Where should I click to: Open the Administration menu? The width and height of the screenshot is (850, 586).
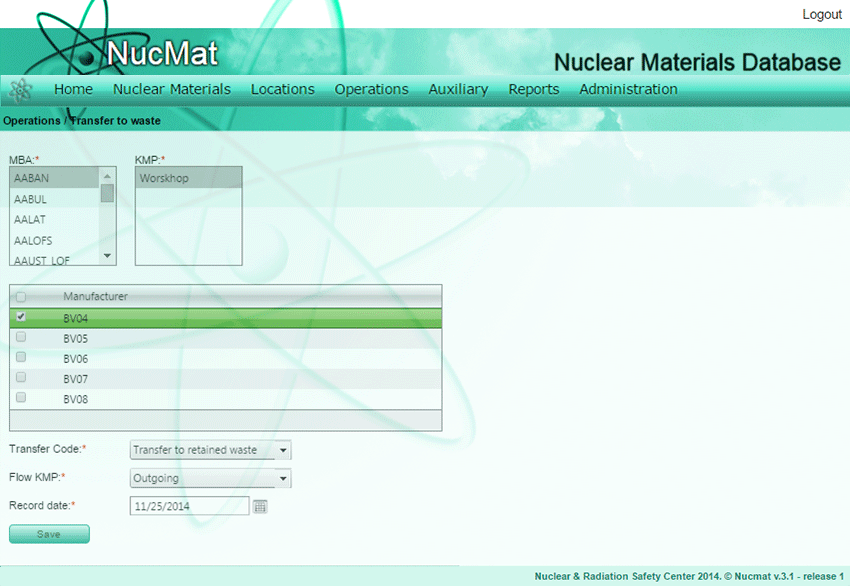[x=628, y=89]
